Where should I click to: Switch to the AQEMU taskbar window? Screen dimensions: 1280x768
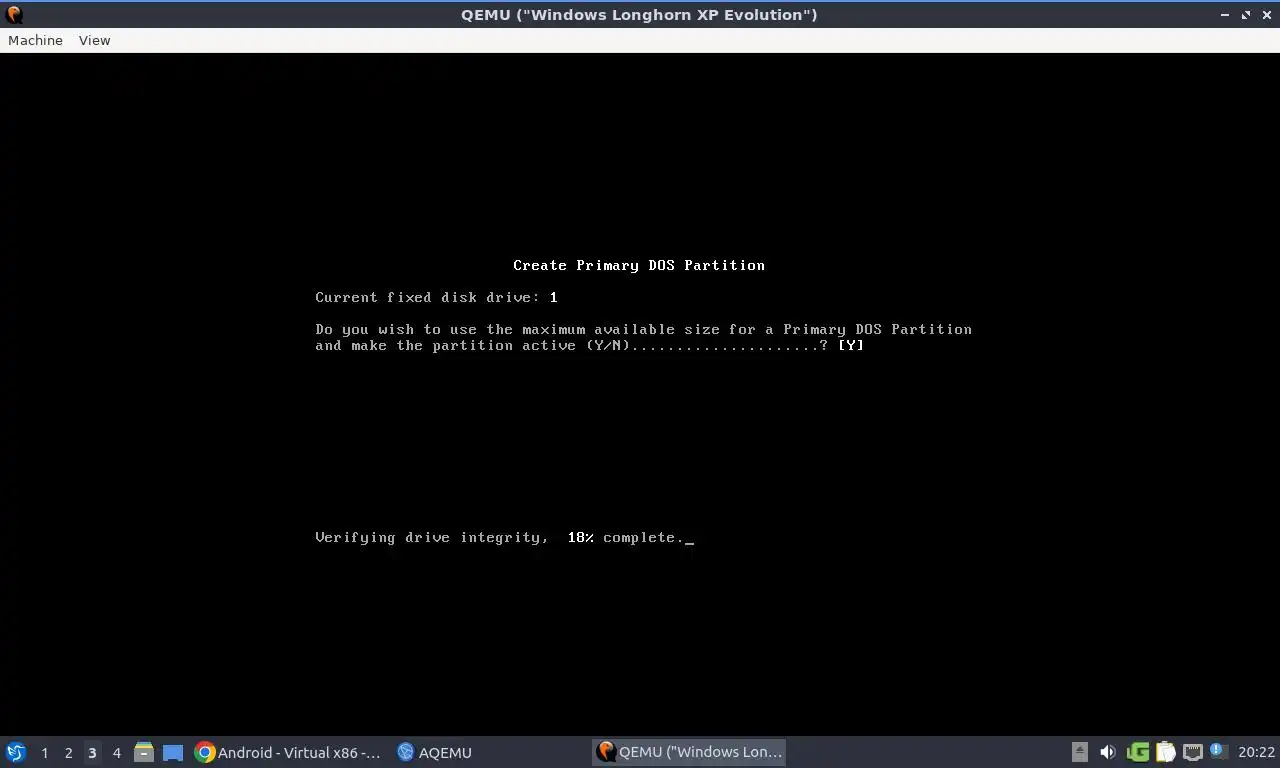435,752
